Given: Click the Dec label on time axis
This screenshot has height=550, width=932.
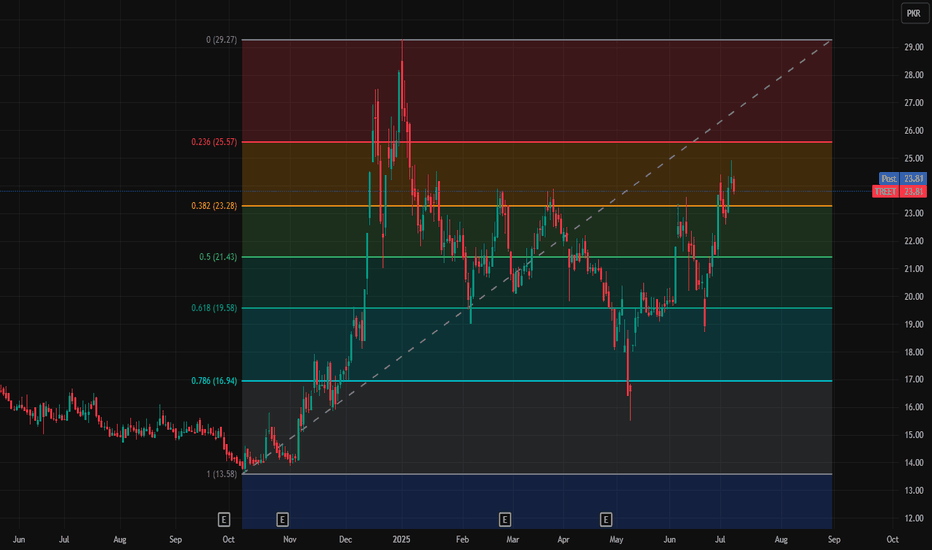Looking at the screenshot, I should [x=345, y=540].
